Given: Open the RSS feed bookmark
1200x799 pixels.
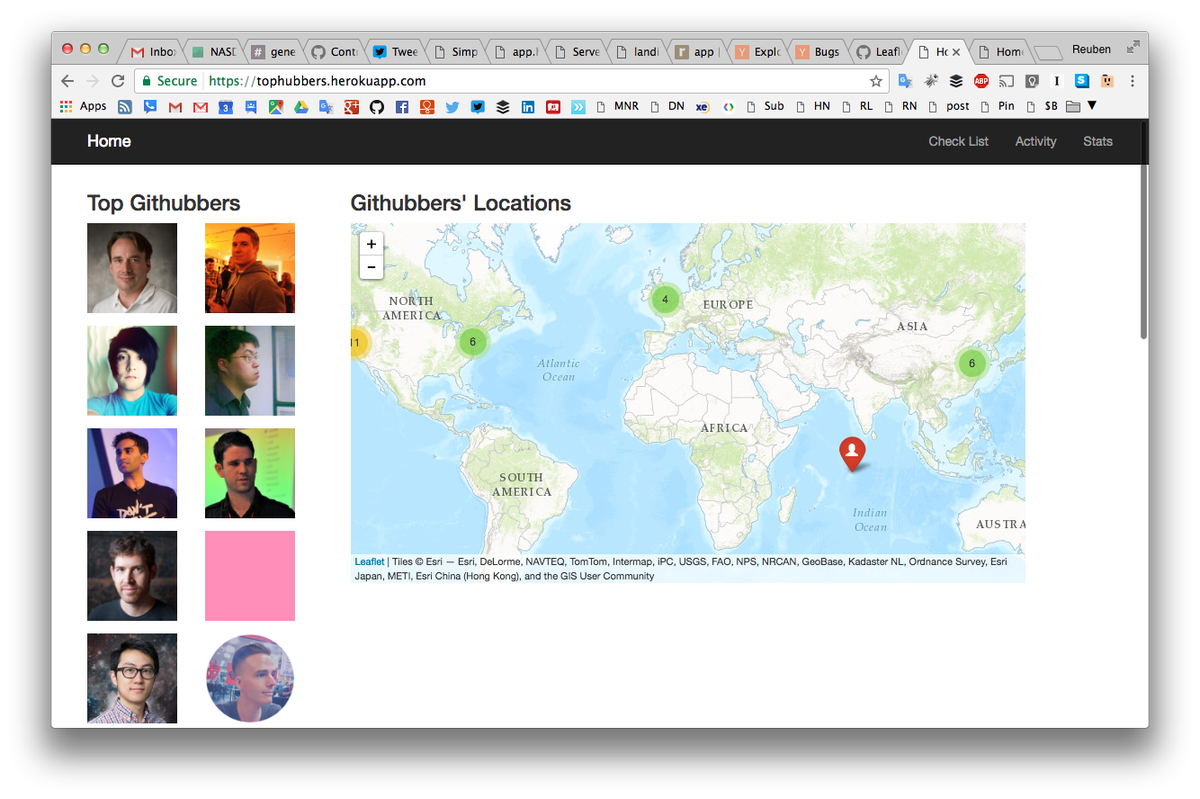Looking at the screenshot, I should coord(125,106).
